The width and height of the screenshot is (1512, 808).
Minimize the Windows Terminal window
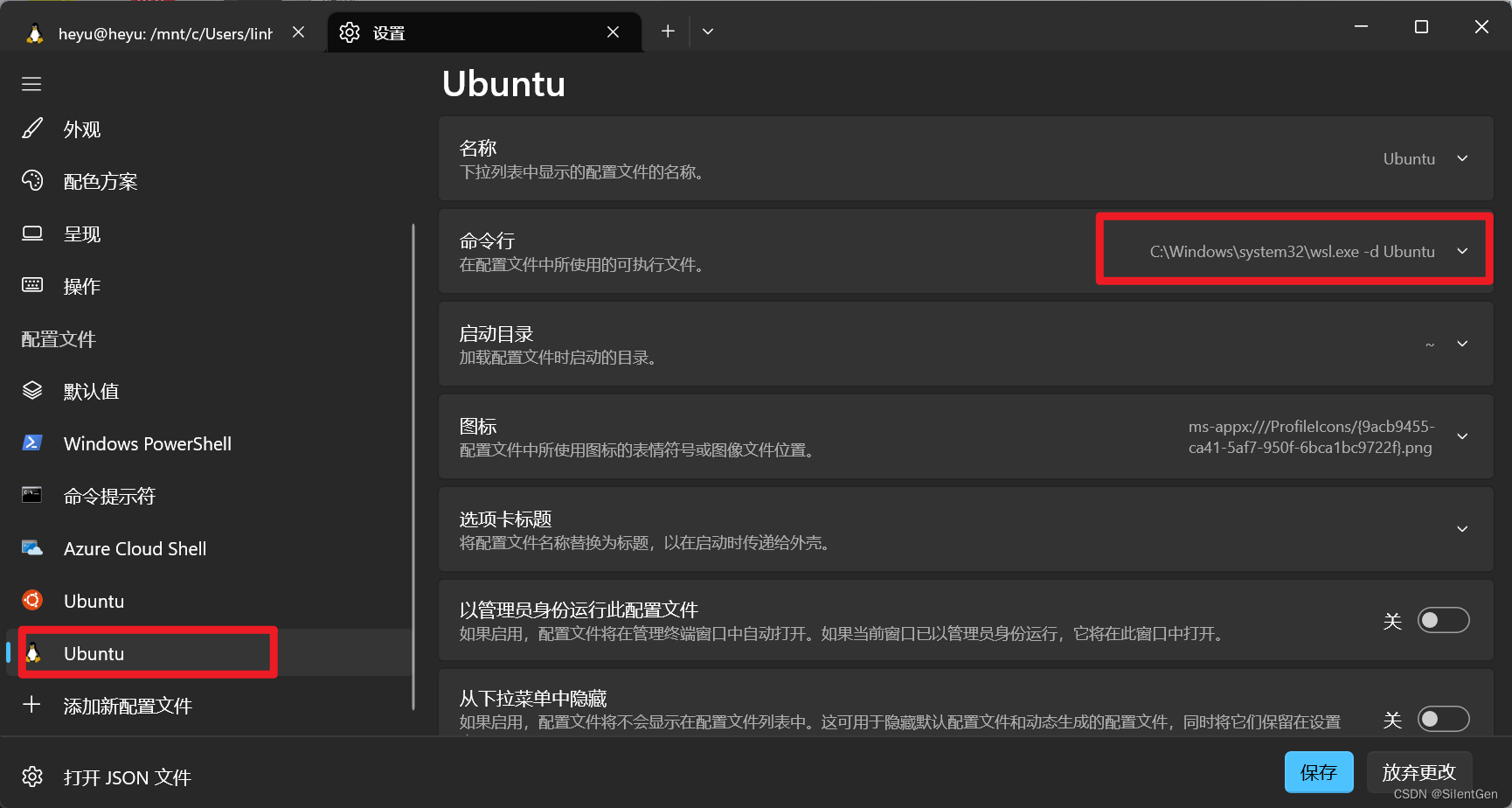(1361, 26)
